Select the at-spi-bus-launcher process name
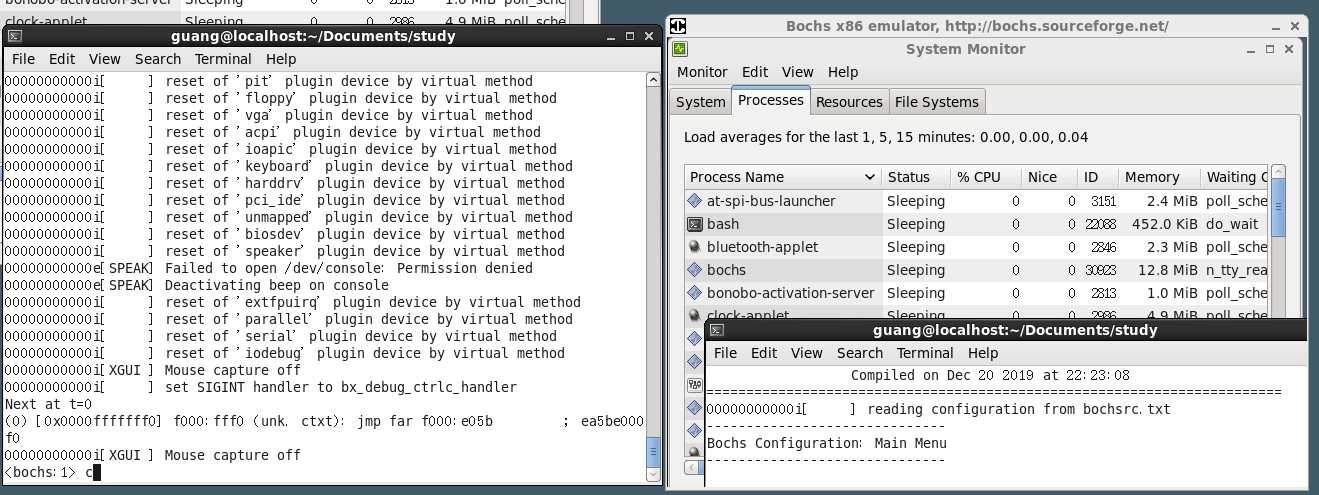Image resolution: width=1319 pixels, height=495 pixels. [770, 201]
